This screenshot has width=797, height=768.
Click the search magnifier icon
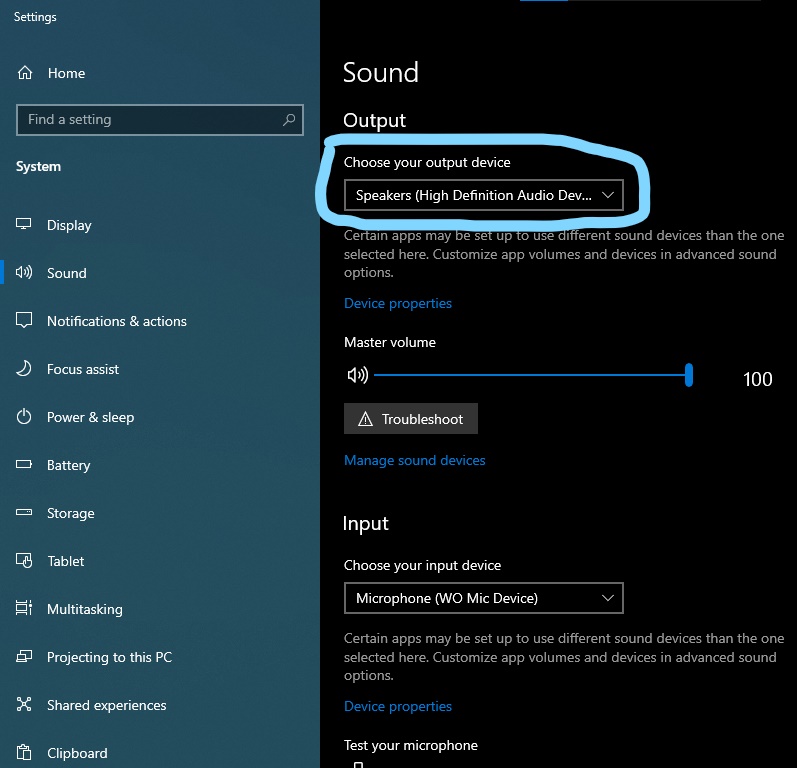point(289,120)
